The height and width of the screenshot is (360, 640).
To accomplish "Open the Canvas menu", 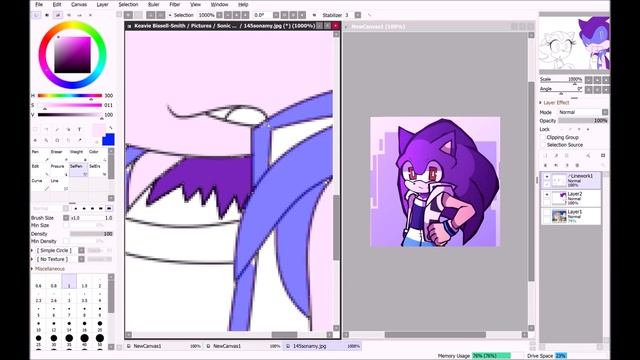I will click(79, 4).
